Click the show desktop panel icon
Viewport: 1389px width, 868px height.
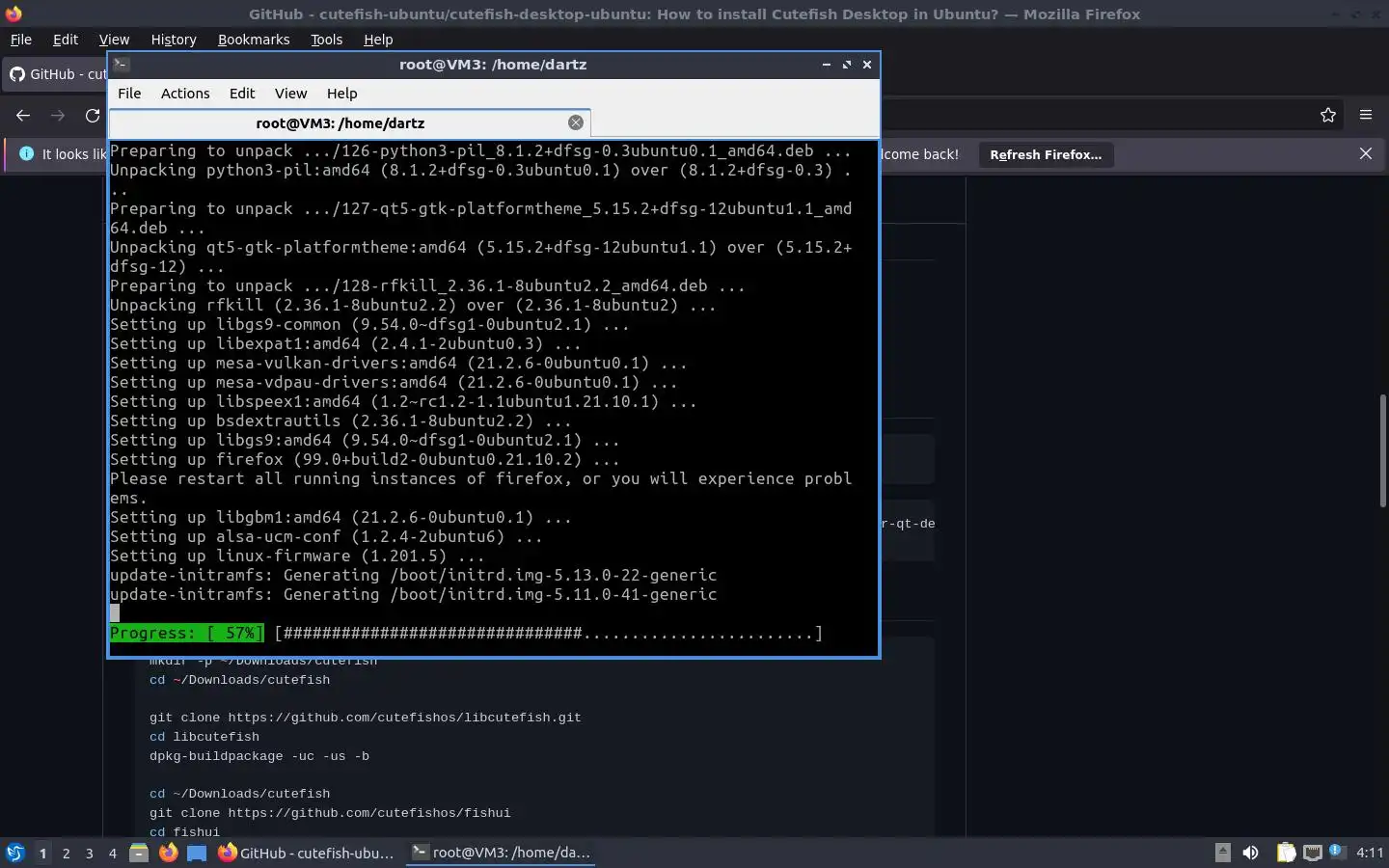point(197,853)
